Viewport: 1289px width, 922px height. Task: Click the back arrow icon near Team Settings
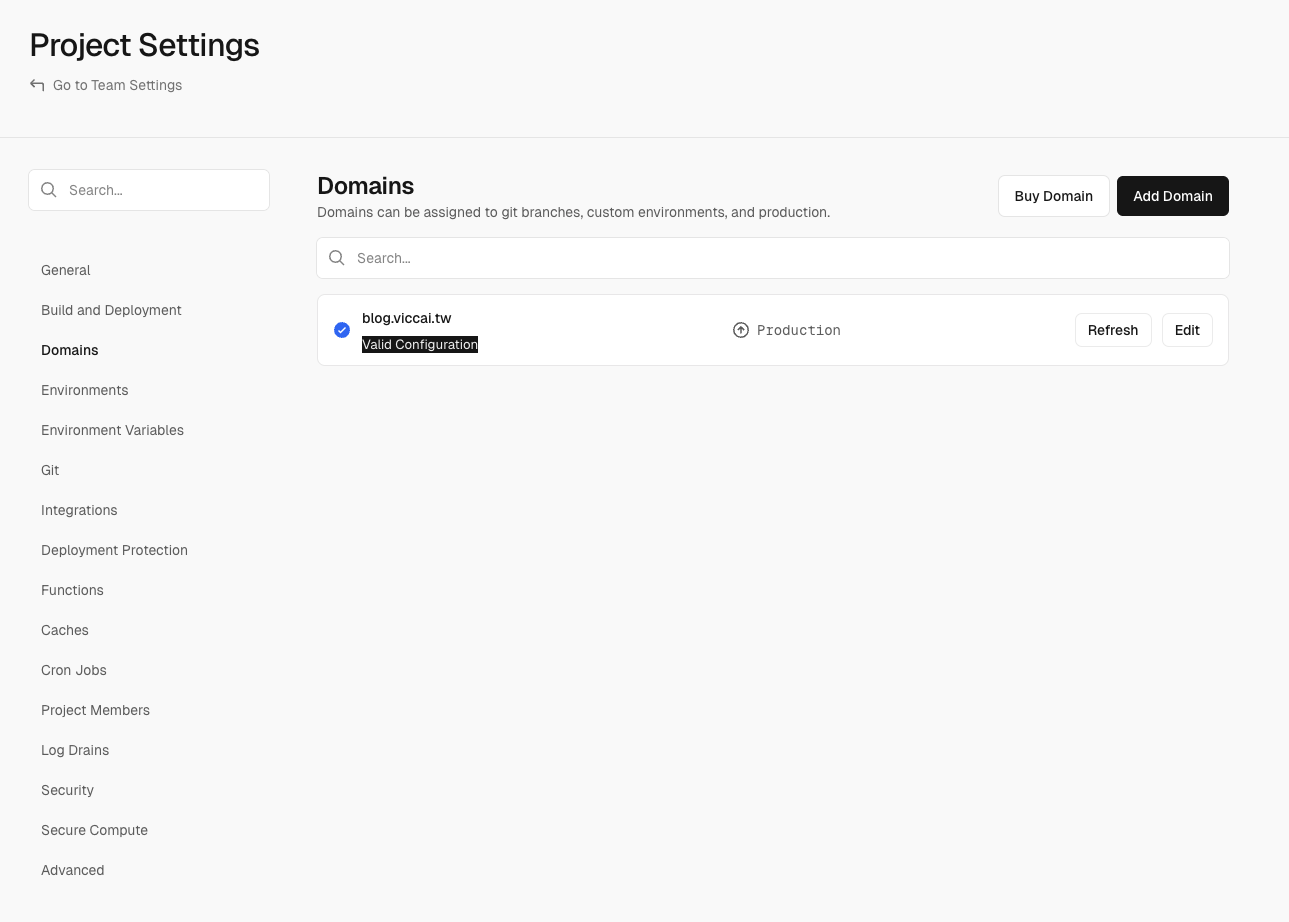pos(37,85)
